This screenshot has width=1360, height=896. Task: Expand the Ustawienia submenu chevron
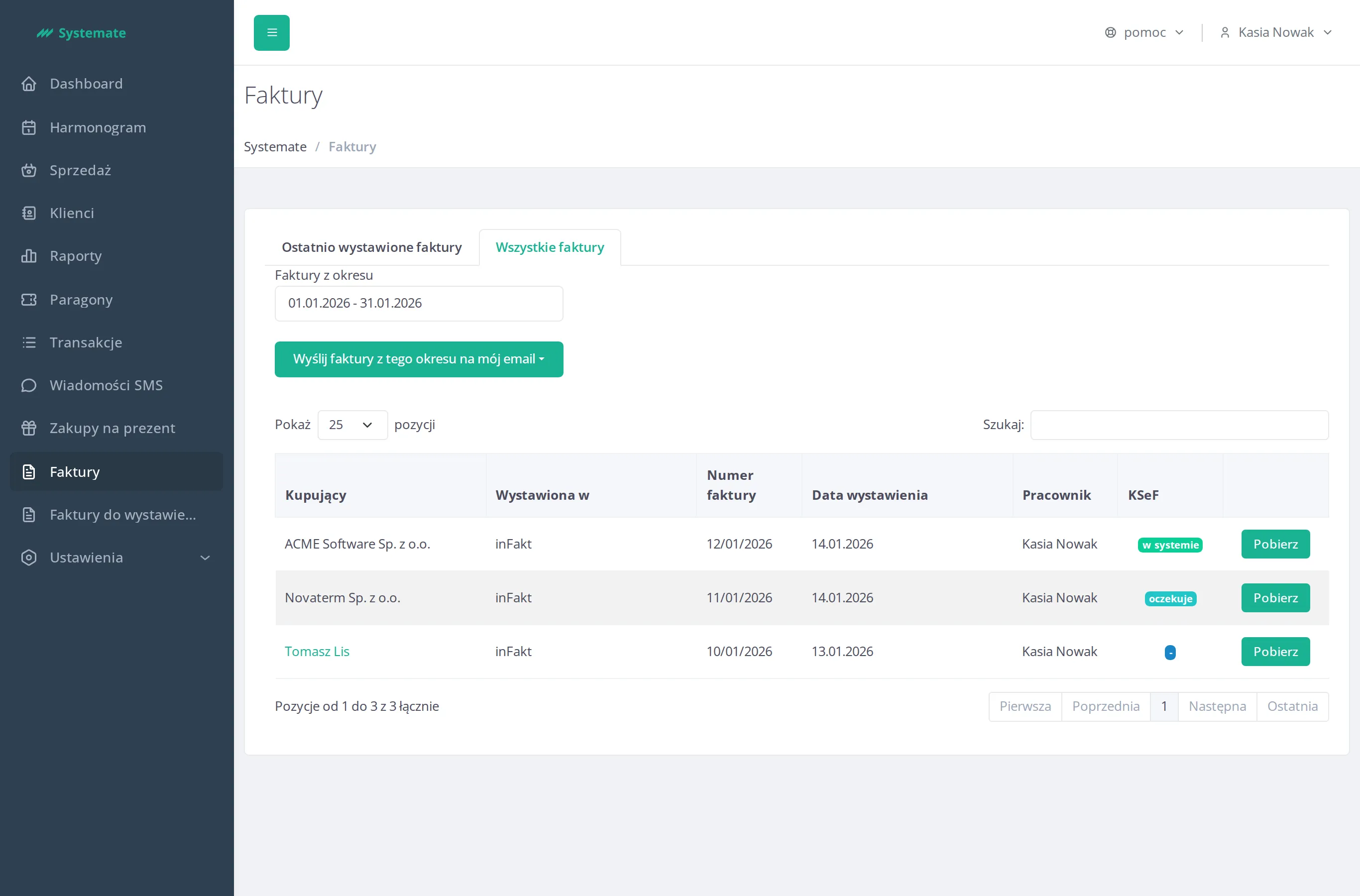pyautogui.click(x=205, y=558)
